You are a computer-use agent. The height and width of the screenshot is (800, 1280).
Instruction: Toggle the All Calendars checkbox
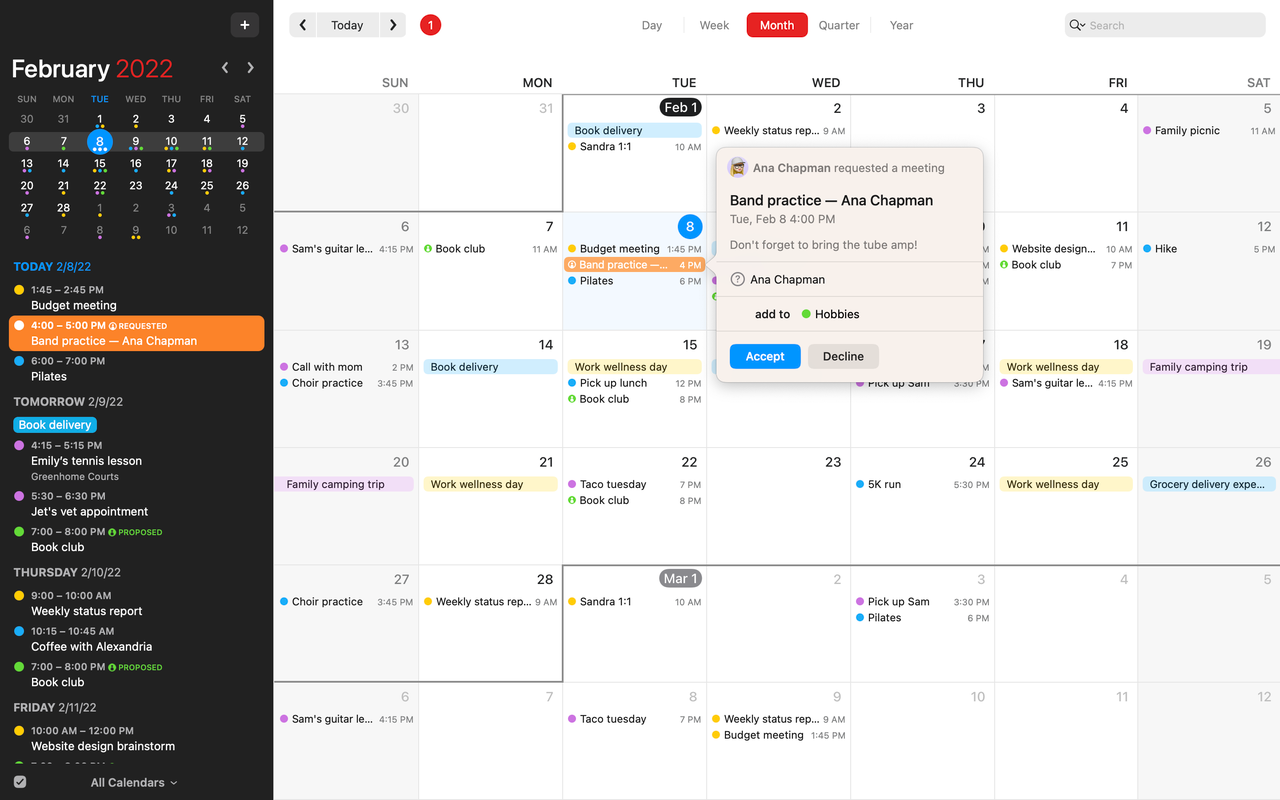click(20, 781)
